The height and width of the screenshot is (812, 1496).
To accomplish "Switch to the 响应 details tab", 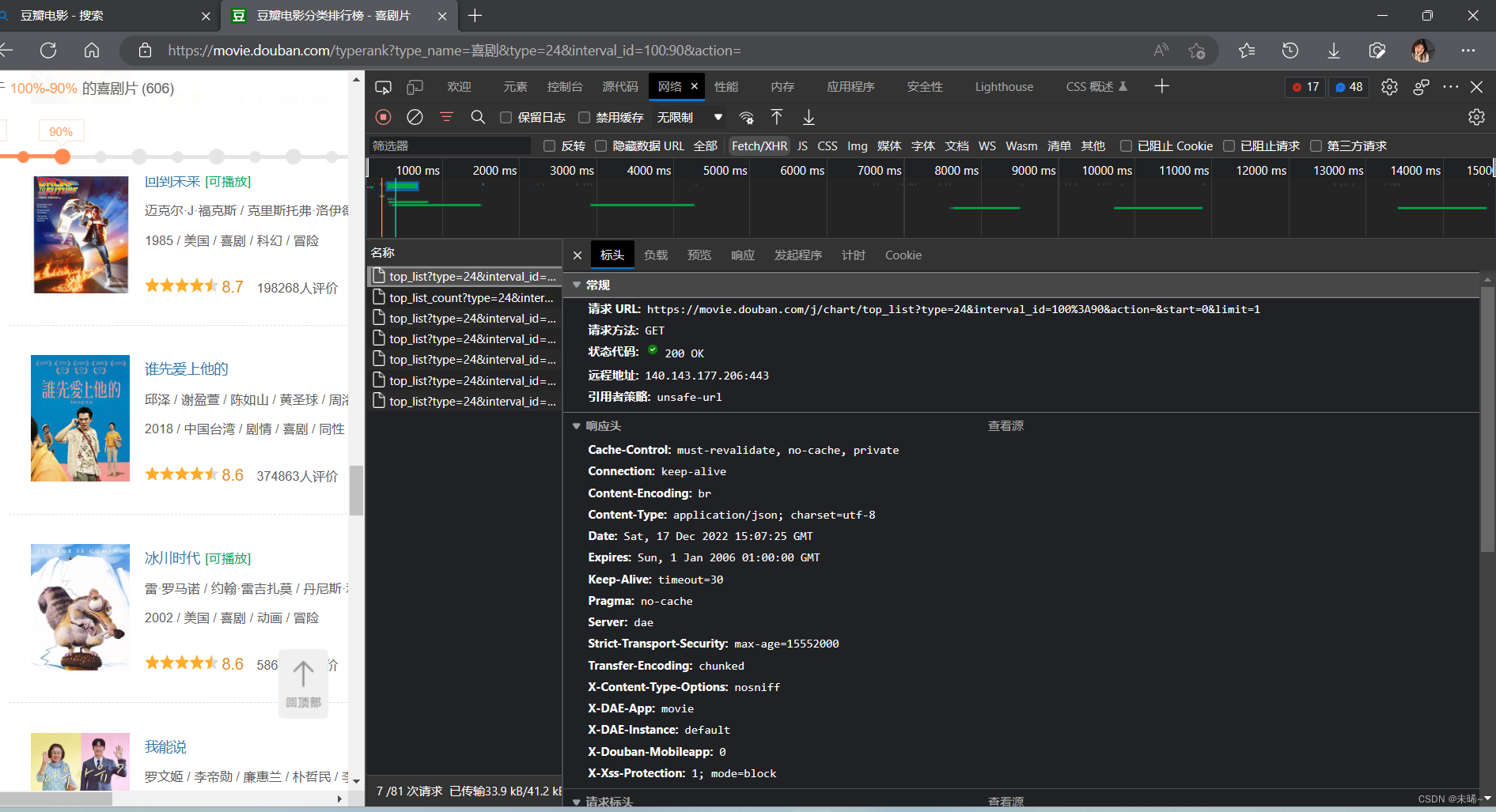I will point(743,255).
